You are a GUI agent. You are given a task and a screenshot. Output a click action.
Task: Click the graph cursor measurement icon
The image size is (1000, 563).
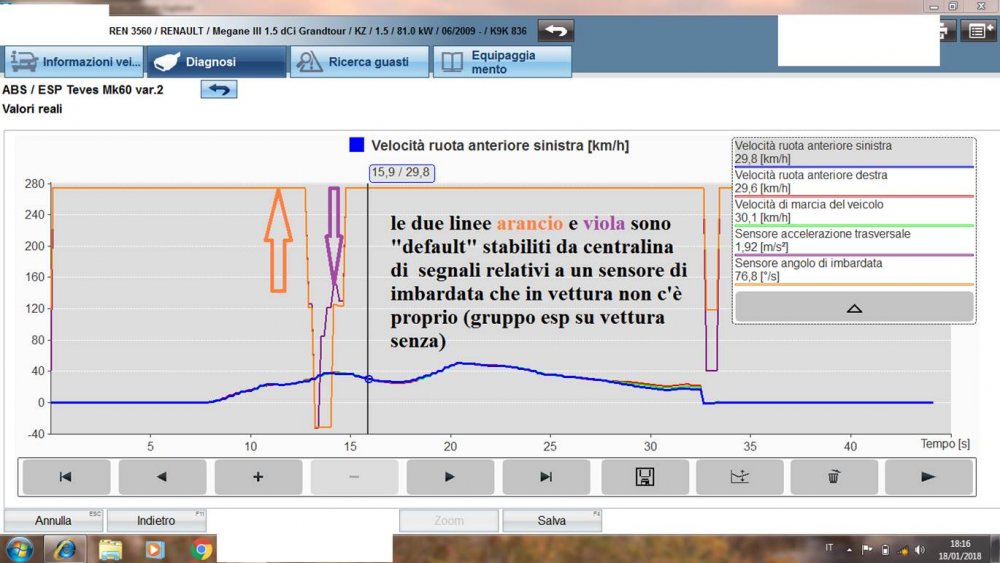click(740, 477)
